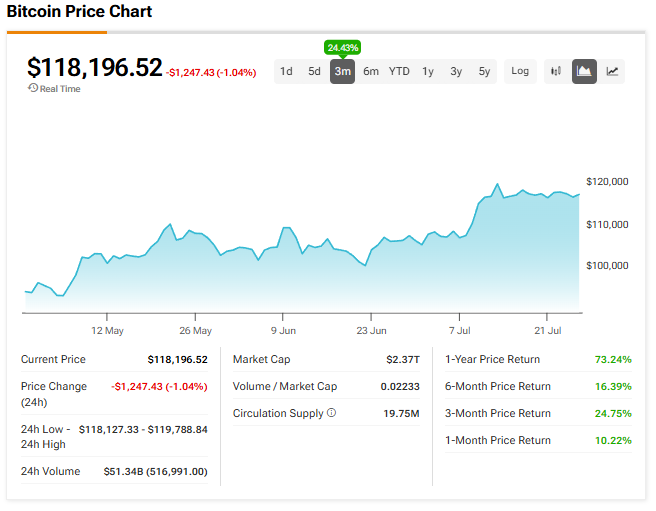Click the chart's July peak near $120,000

(498, 185)
